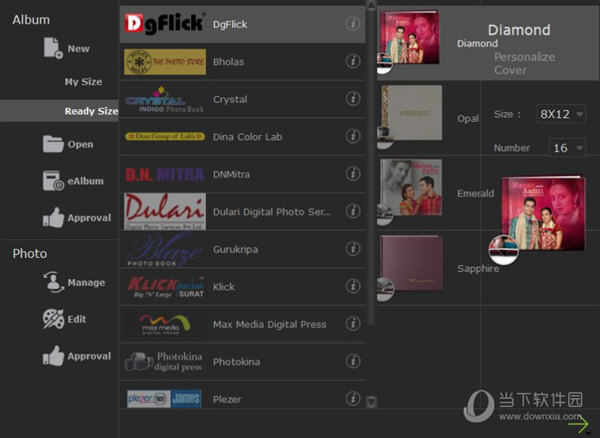Screen dimensions: 600x438
Task: Click the lab list scroll up arrow
Action: click(371, 5)
